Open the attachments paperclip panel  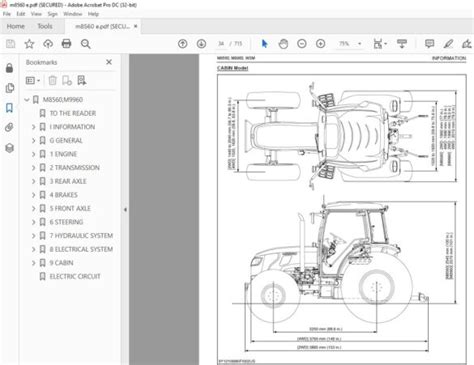10,128
